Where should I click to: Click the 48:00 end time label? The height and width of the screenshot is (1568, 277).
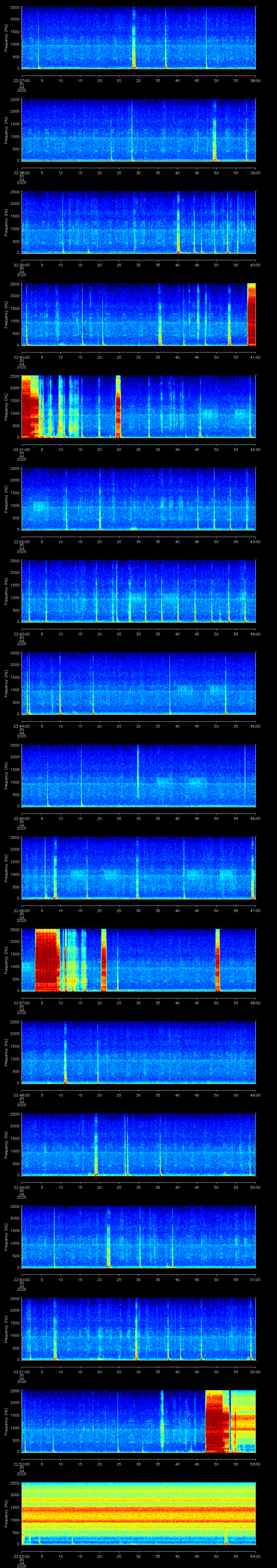255,1003
